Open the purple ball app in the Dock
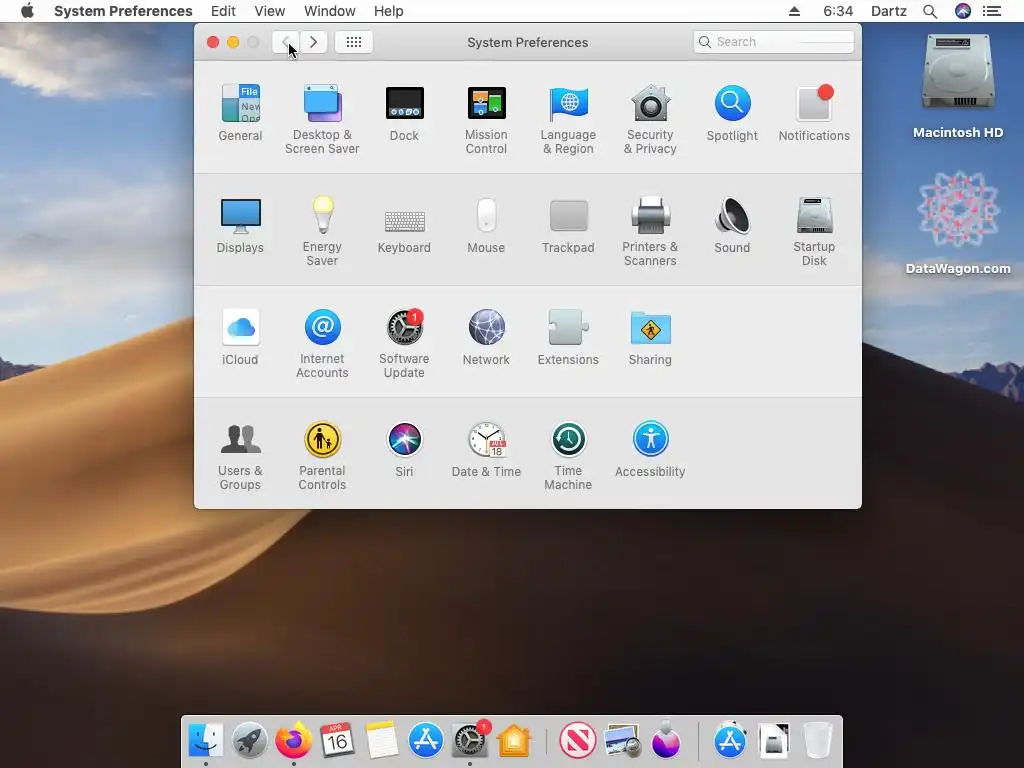 coord(665,741)
